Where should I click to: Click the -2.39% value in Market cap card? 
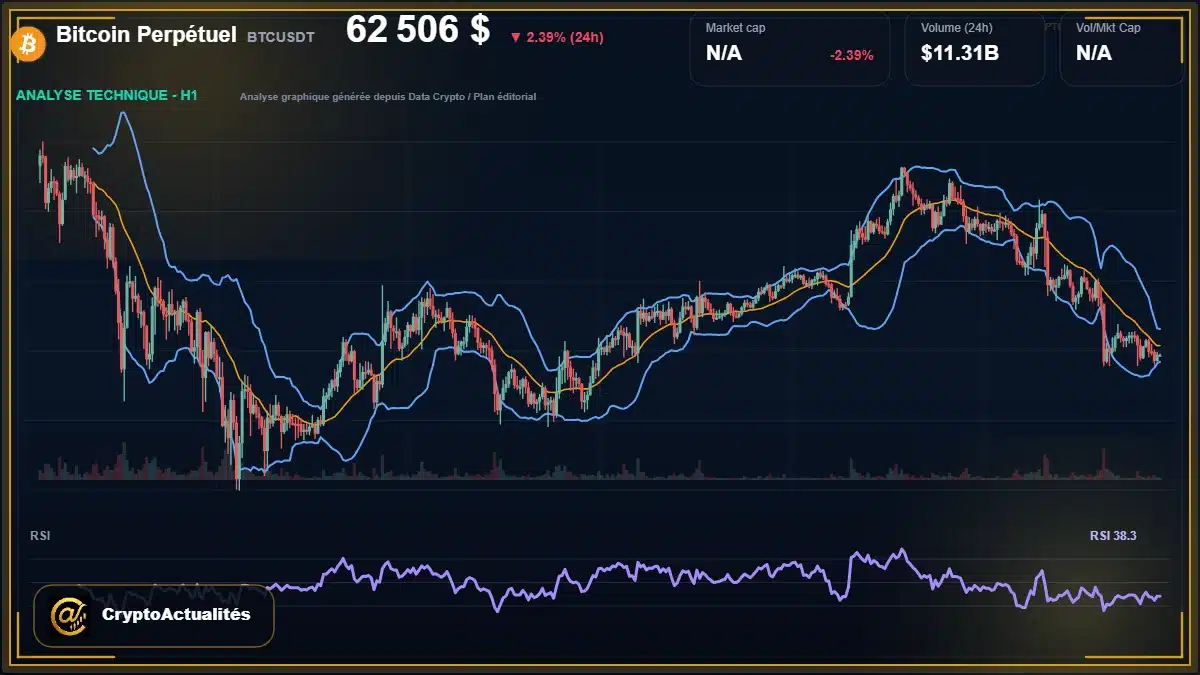point(852,55)
